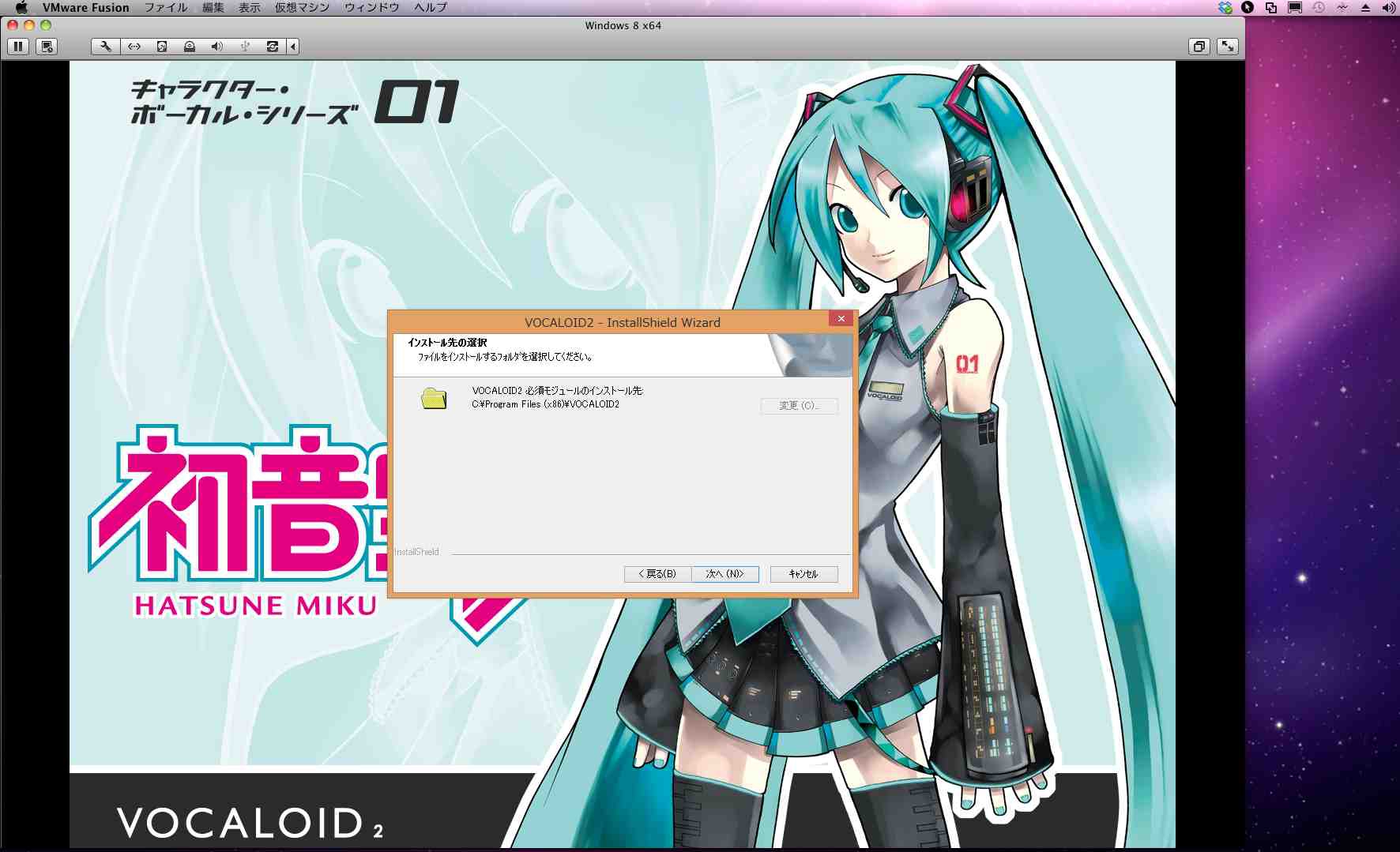Click the round cursor icon in the menu bar

(x=1248, y=7)
